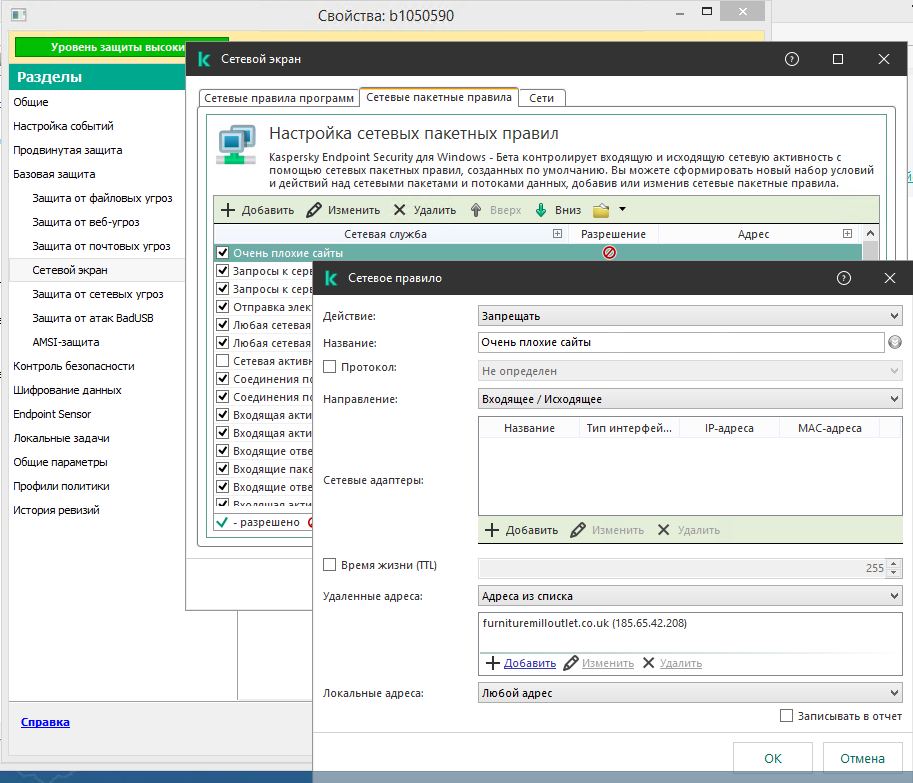This screenshot has width=913, height=783.
Task: Delete the selected packet rule in firewall toolbar
Action: click(x=424, y=210)
